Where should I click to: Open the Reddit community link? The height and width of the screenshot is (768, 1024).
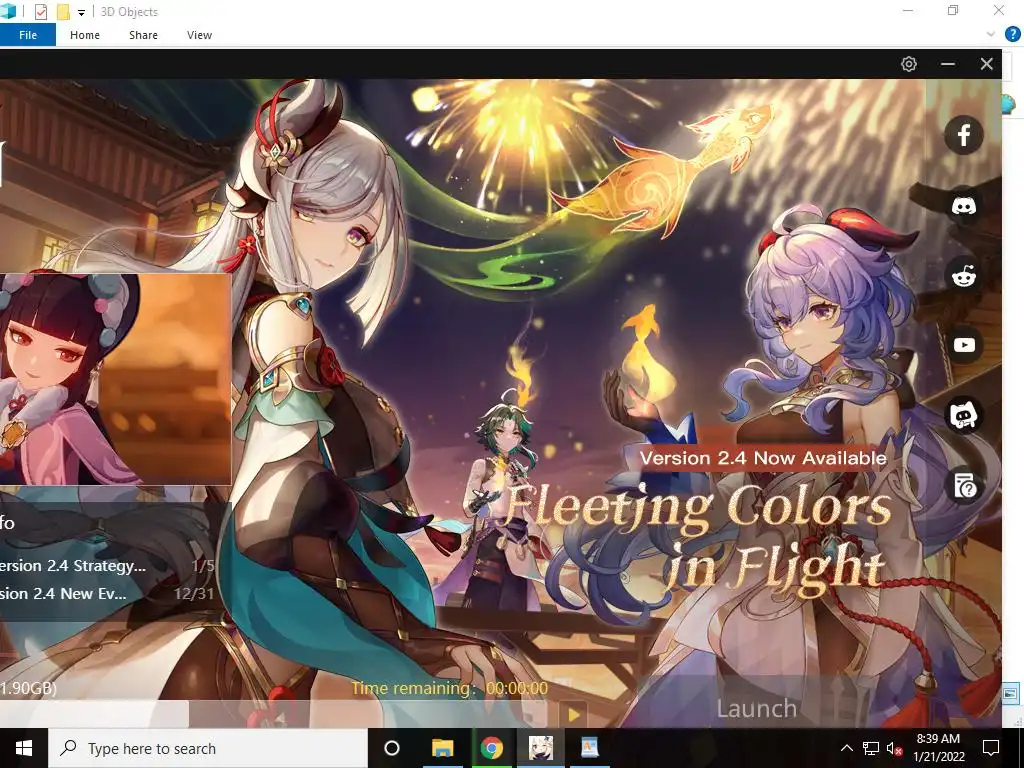pyautogui.click(x=963, y=276)
